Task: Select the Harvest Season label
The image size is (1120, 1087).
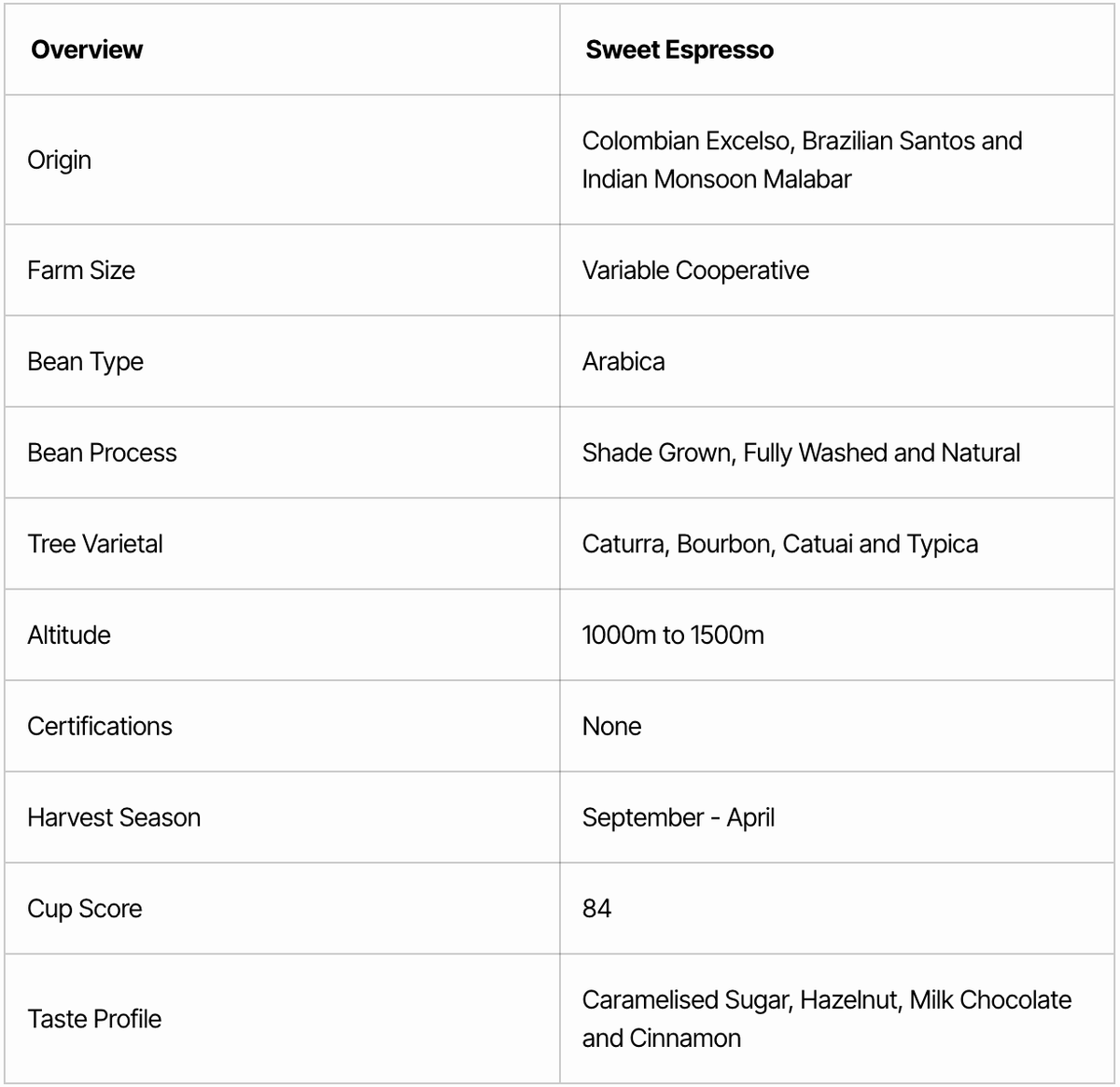Action: tap(114, 817)
